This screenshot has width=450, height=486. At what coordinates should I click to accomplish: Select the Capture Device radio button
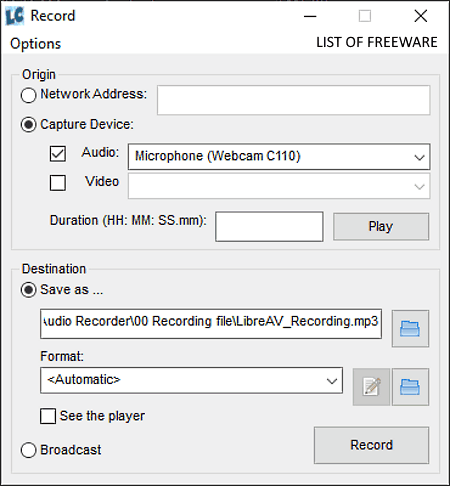(28, 125)
